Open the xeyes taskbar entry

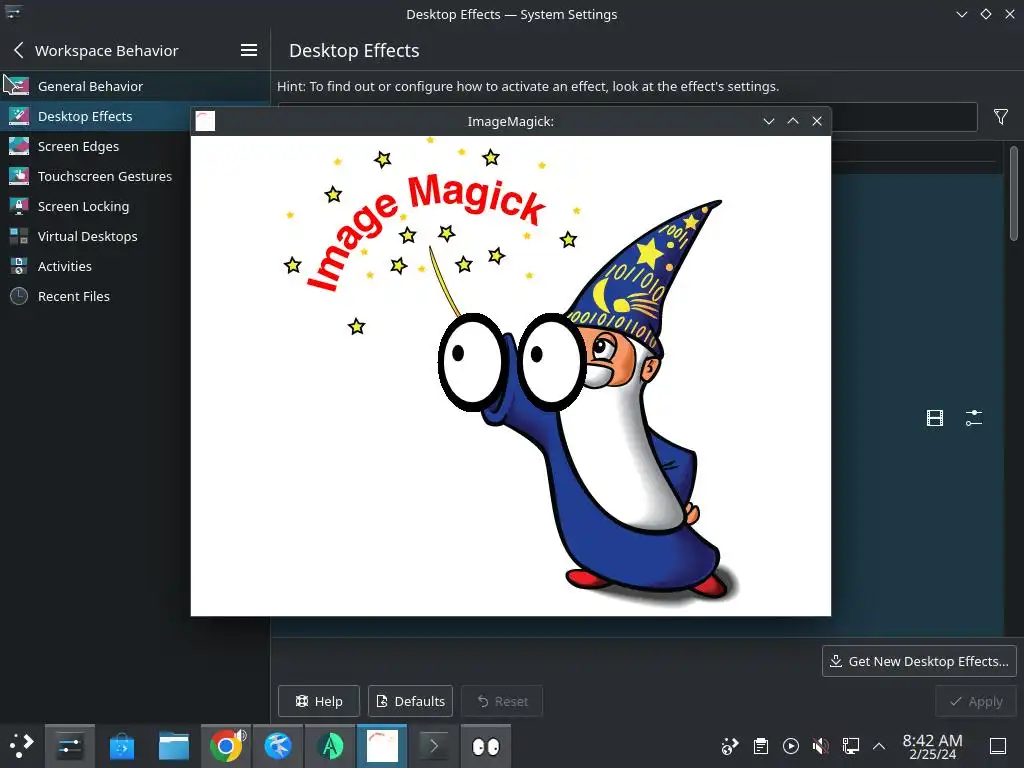(486, 746)
